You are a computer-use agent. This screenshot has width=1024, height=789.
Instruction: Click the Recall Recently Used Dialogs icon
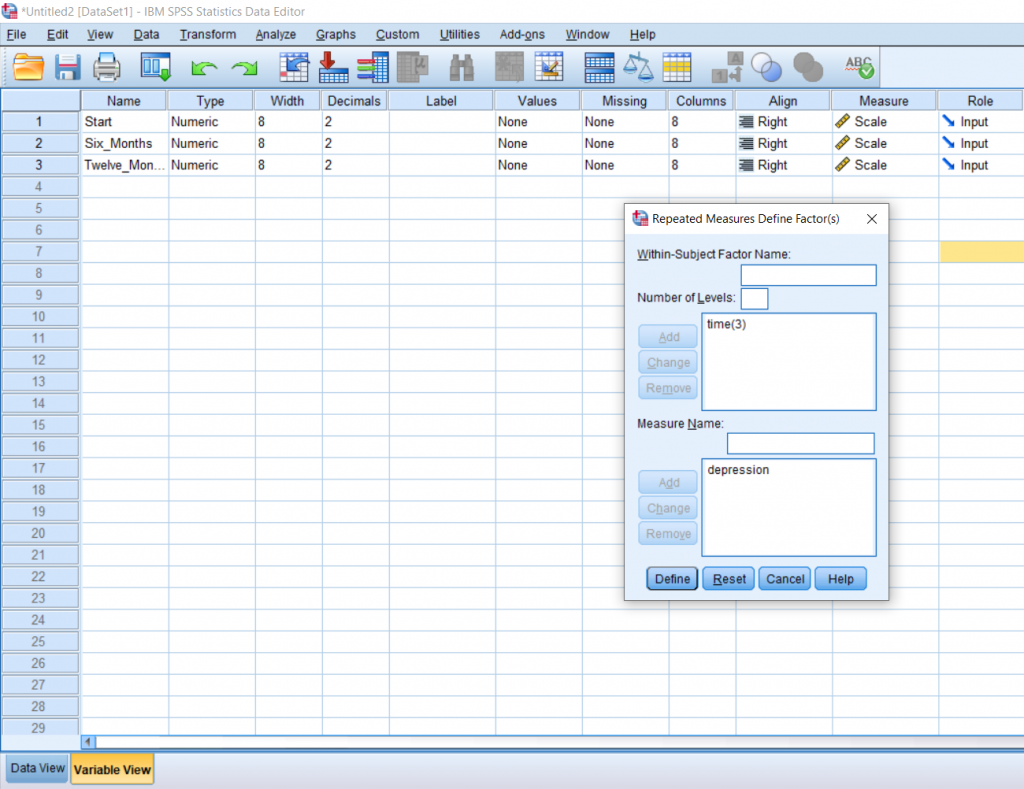point(154,67)
